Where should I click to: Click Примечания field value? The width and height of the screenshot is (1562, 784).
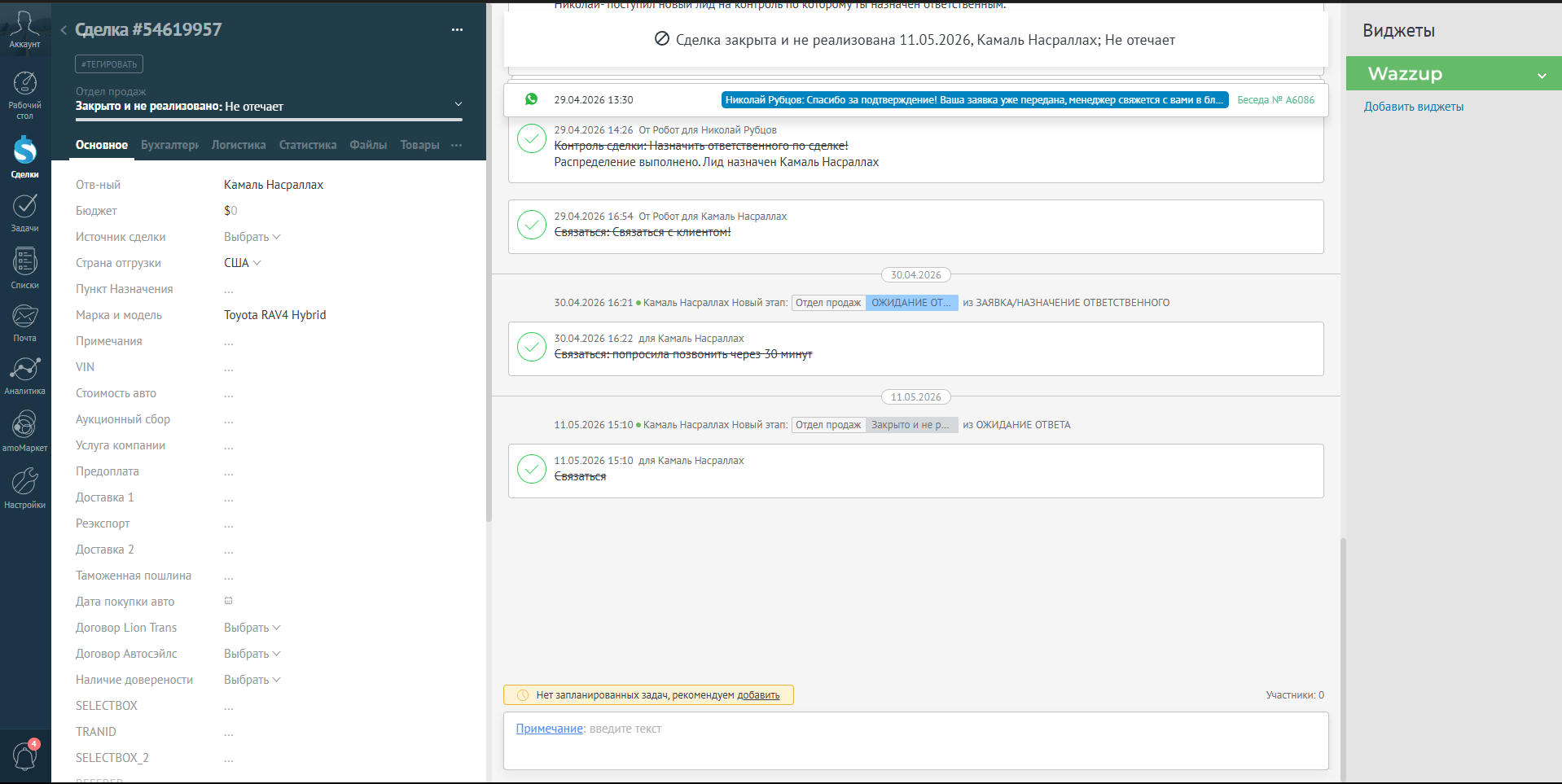pos(229,342)
